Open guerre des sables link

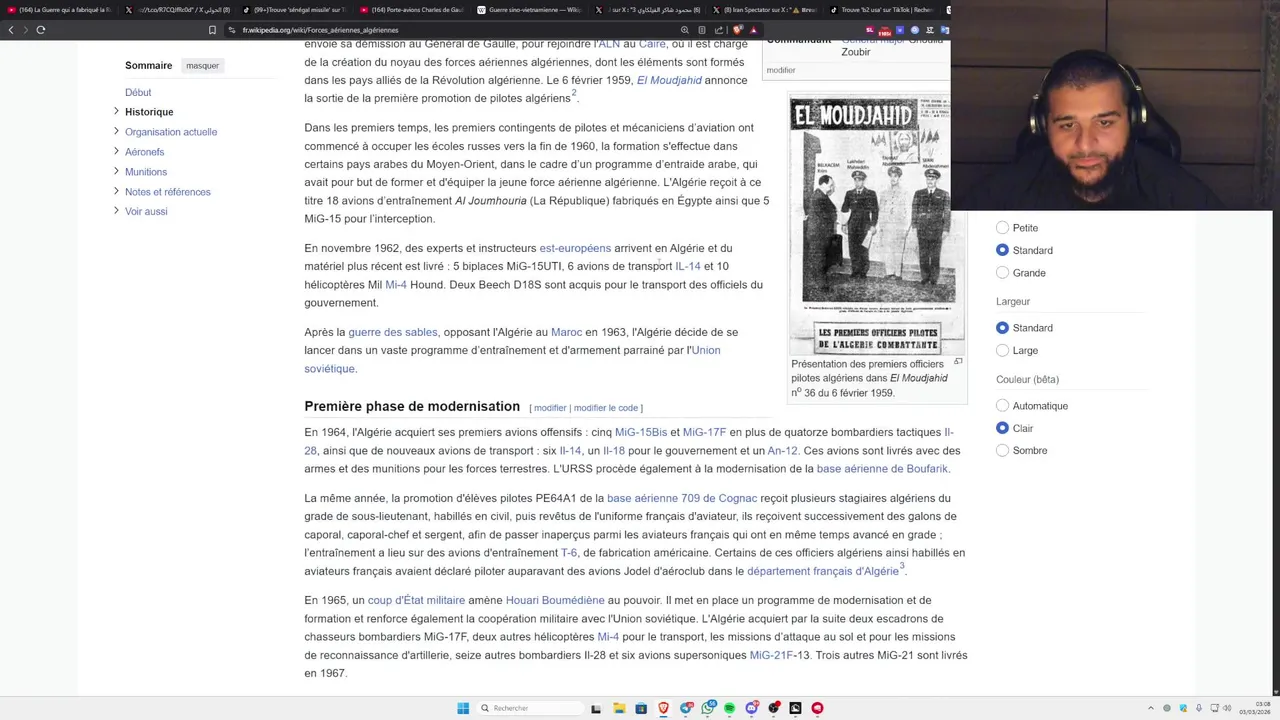click(x=393, y=332)
